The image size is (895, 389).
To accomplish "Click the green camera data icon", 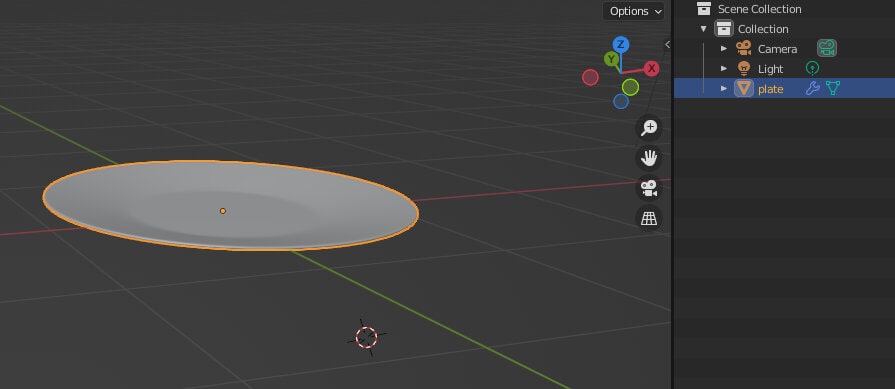I will tap(827, 48).
